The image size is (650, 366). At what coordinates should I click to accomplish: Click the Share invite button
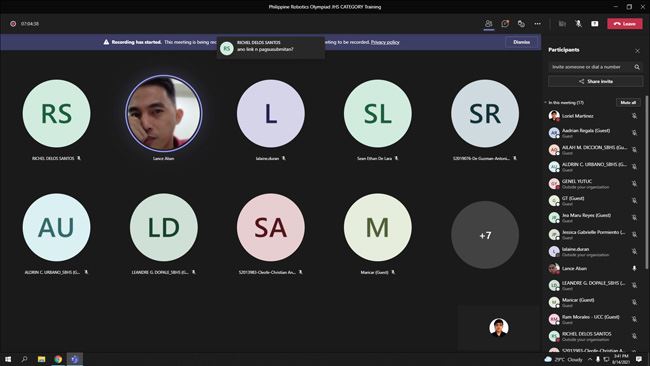point(595,81)
